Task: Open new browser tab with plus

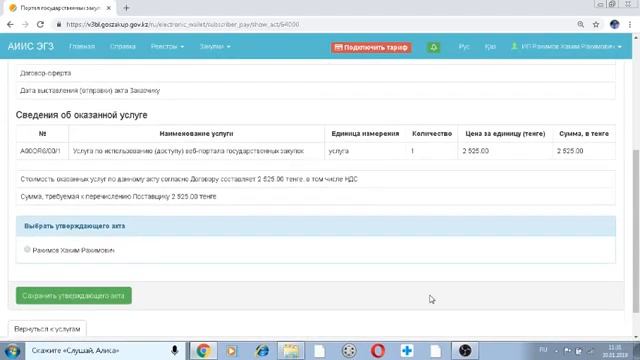Action: pos(126,8)
